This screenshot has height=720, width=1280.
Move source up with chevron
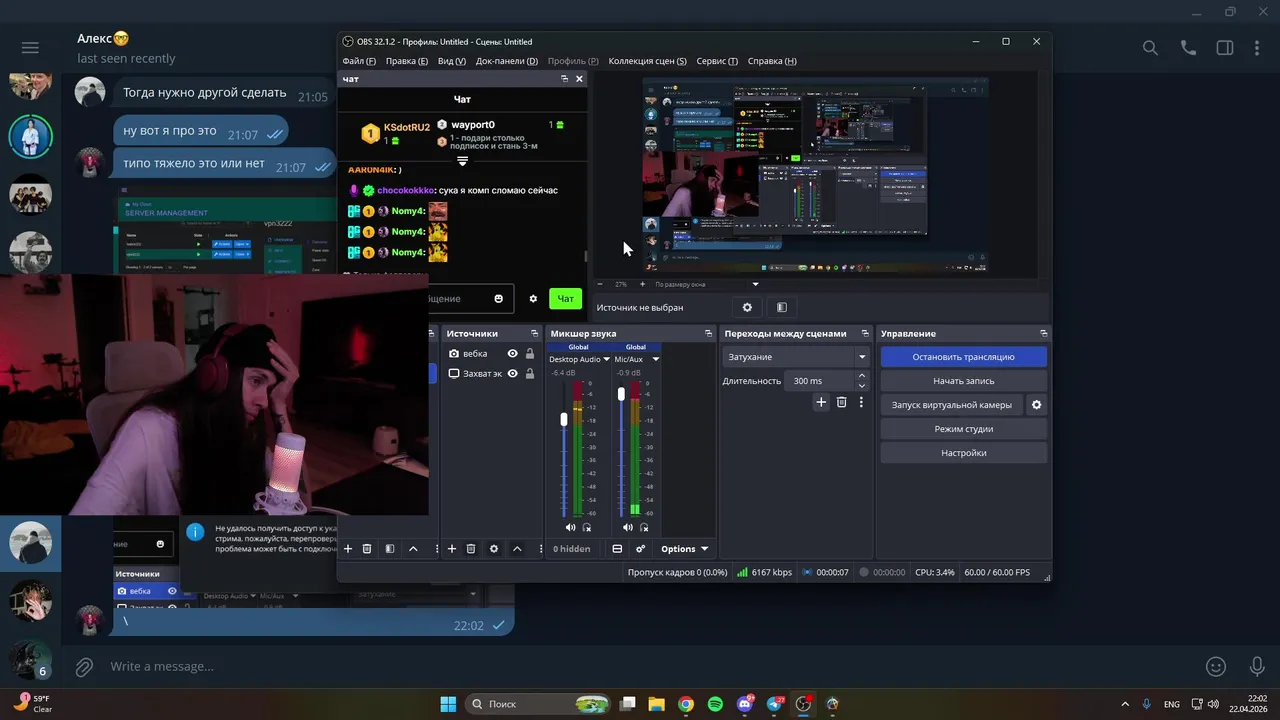tap(517, 549)
